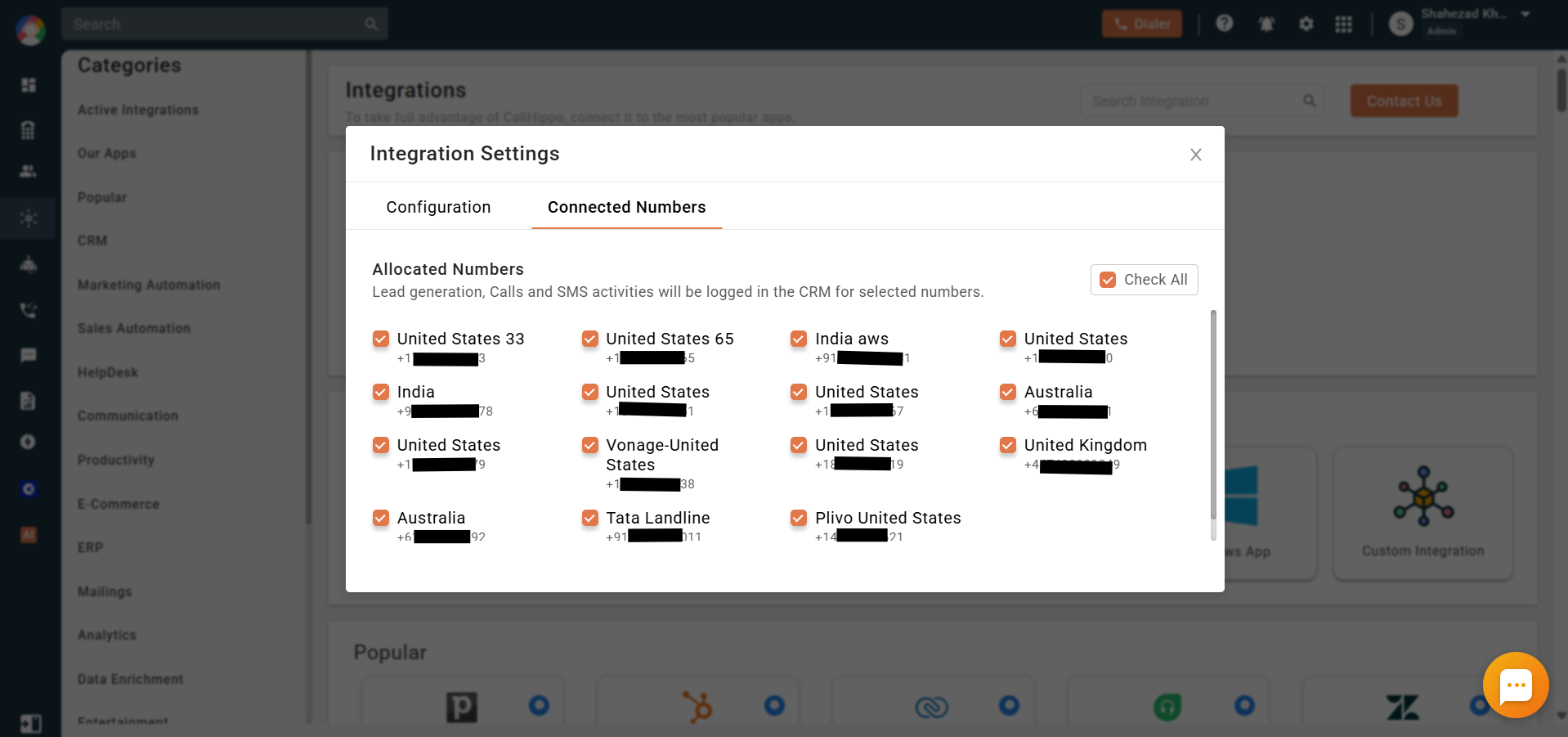This screenshot has height=737, width=1568.
Task: Select Our Apps category
Action: tap(107, 154)
